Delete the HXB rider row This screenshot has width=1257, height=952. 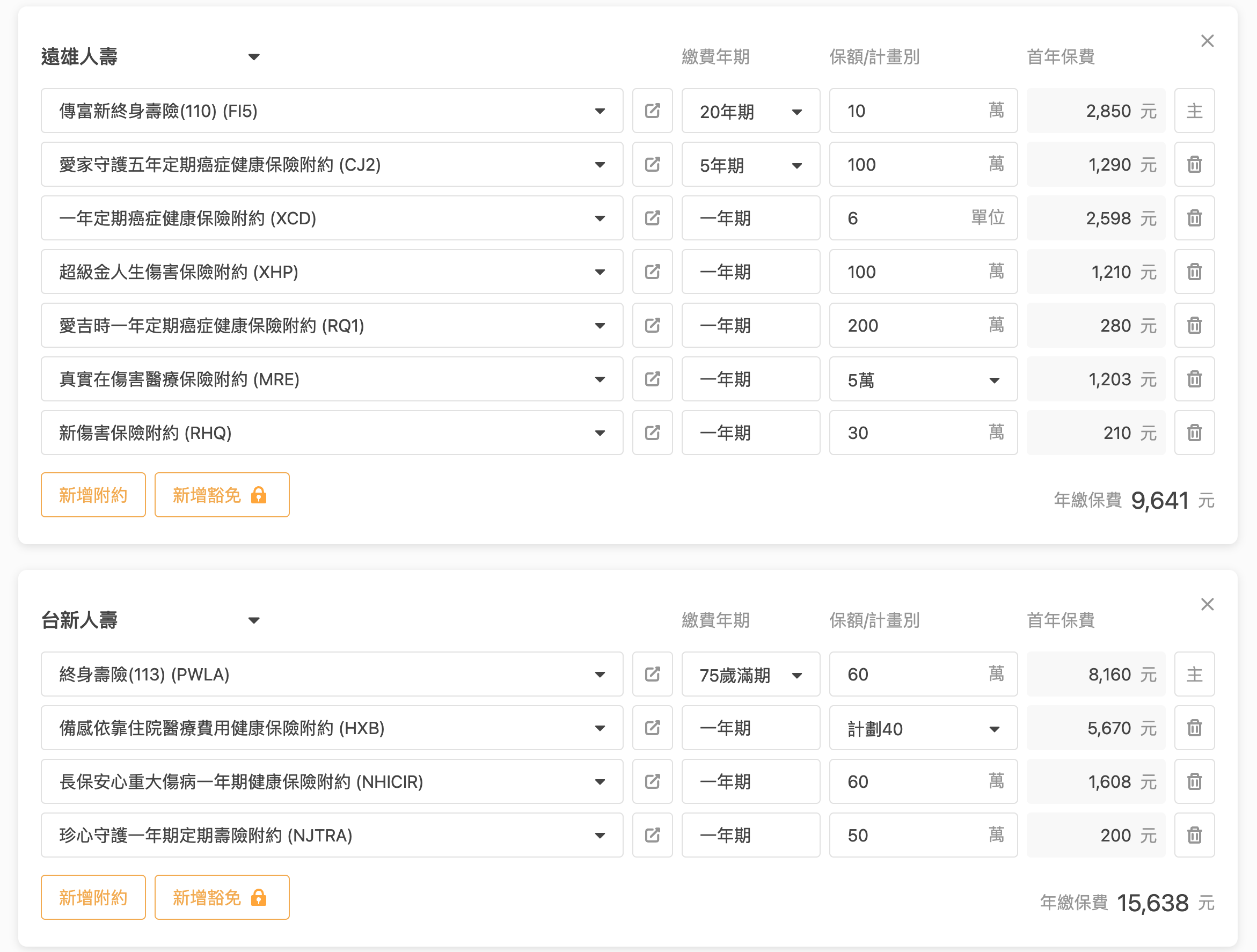1195,728
